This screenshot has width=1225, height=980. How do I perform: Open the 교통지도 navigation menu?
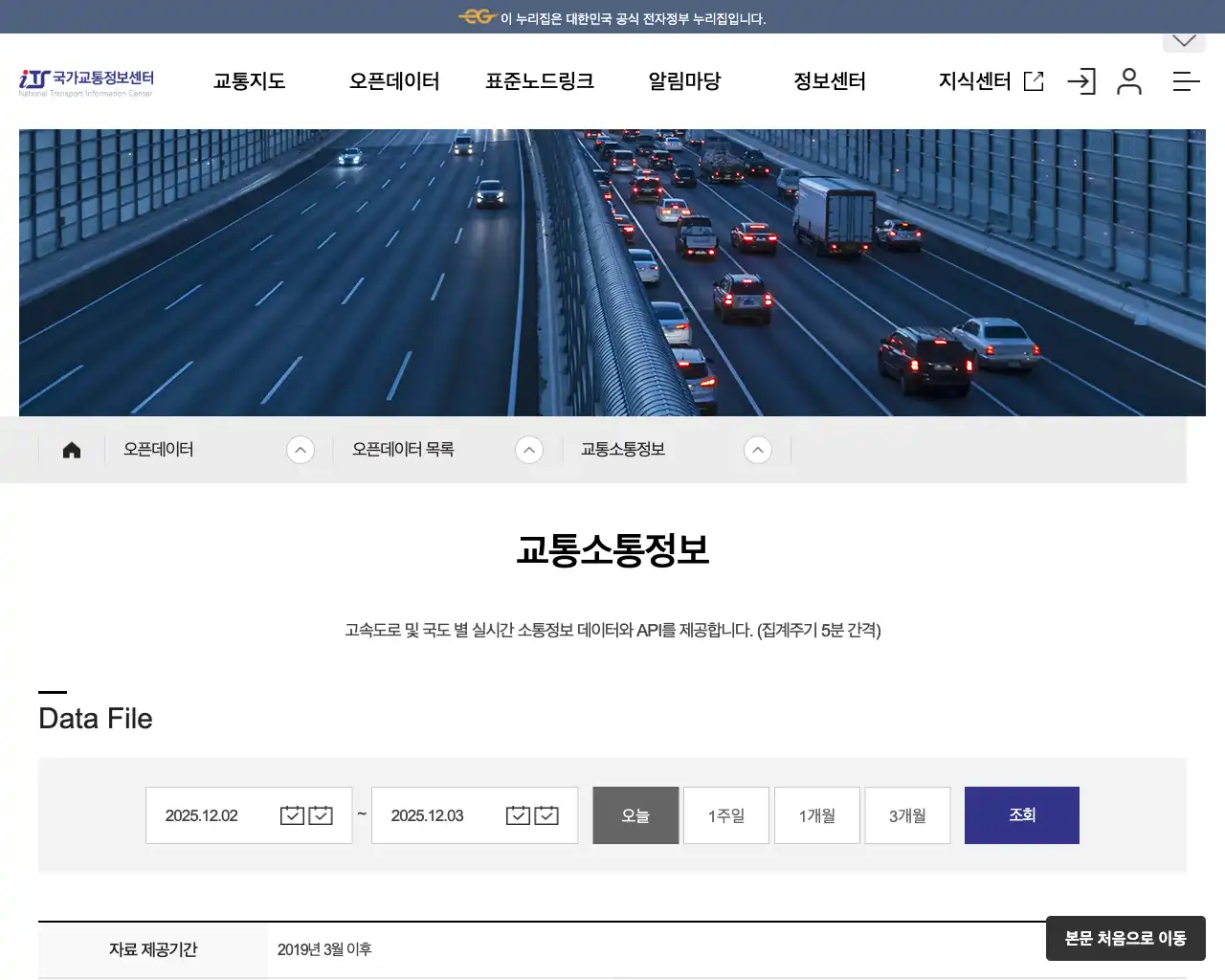pos(249,81)
